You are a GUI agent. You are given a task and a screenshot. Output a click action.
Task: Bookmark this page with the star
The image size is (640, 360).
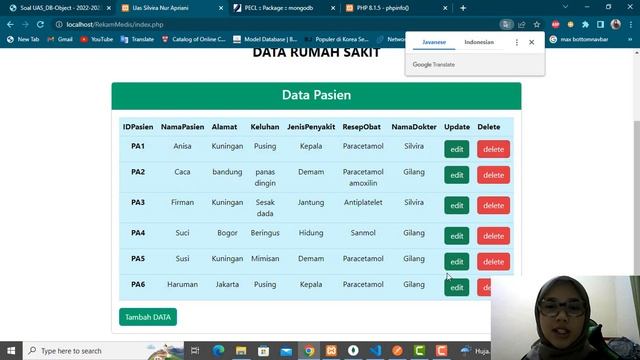pyautogui.click(x=536, y=24)
